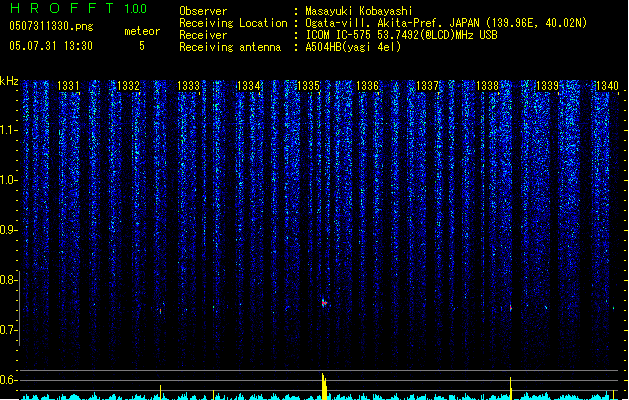This screenshot has height=400, width=629.
Task: Click the 1340 time marker
Action: [x=607, y=85]
